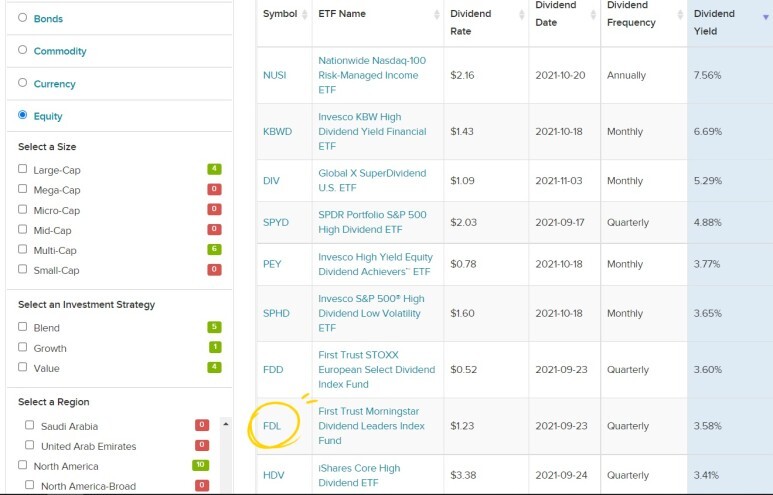This screenshot has height=495, width=773.
Task: Check the North America-Broad checkbox
Action: coord(30,485)
